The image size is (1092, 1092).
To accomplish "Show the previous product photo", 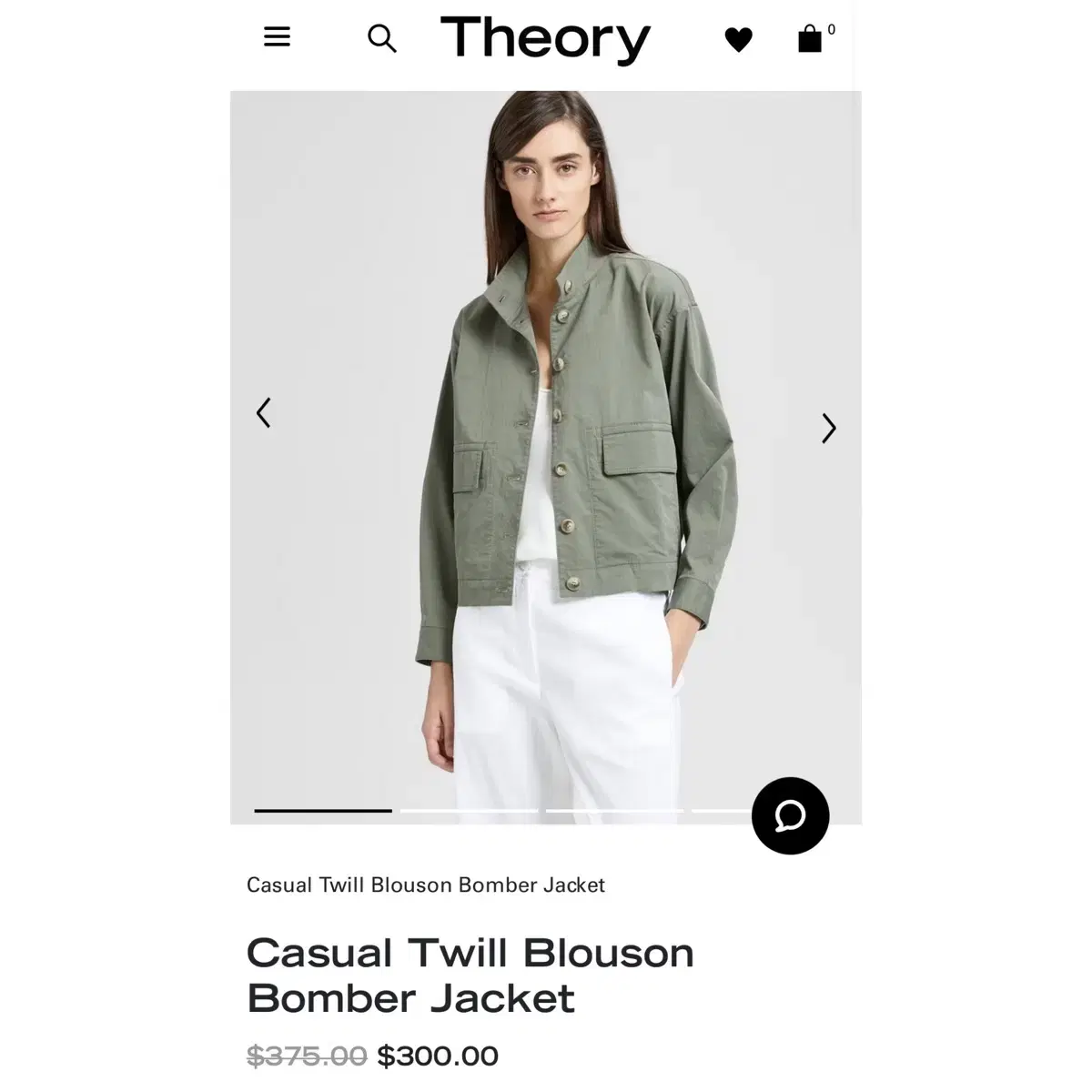I will (263, 412).
